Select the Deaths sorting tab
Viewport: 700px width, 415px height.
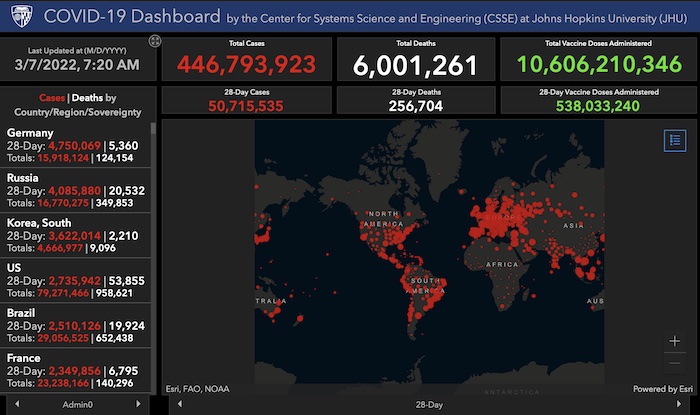(88, 98)
